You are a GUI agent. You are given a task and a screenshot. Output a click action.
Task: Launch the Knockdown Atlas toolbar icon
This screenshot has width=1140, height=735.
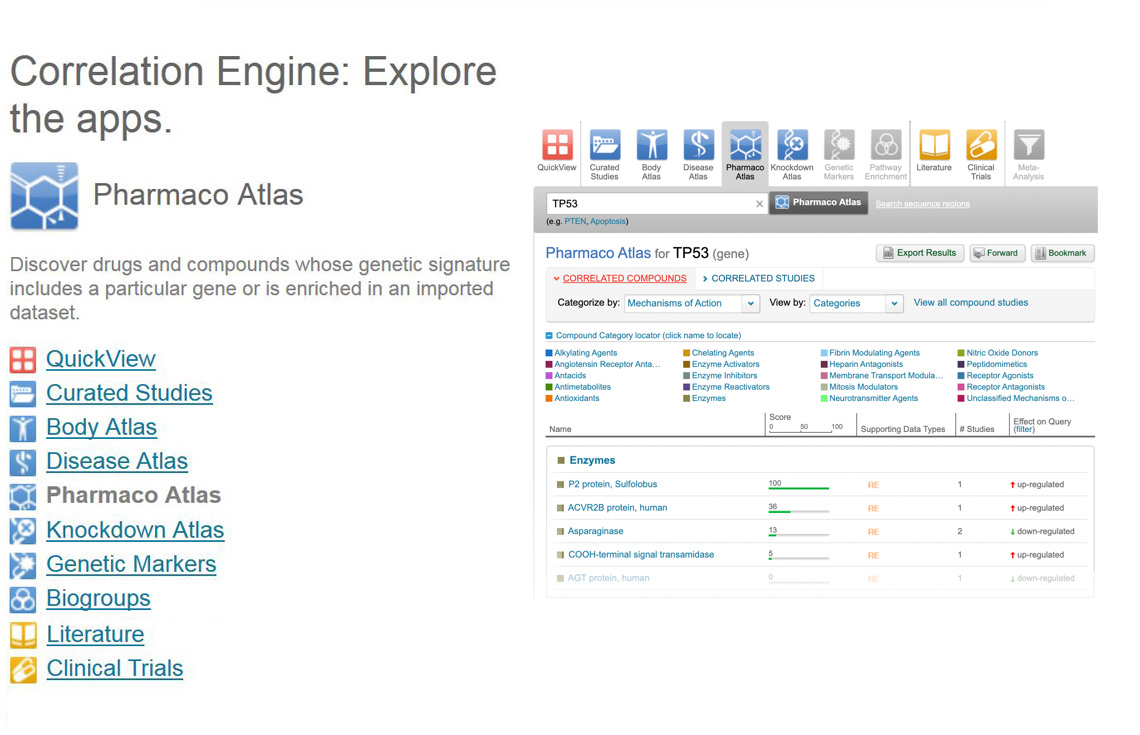792,146
